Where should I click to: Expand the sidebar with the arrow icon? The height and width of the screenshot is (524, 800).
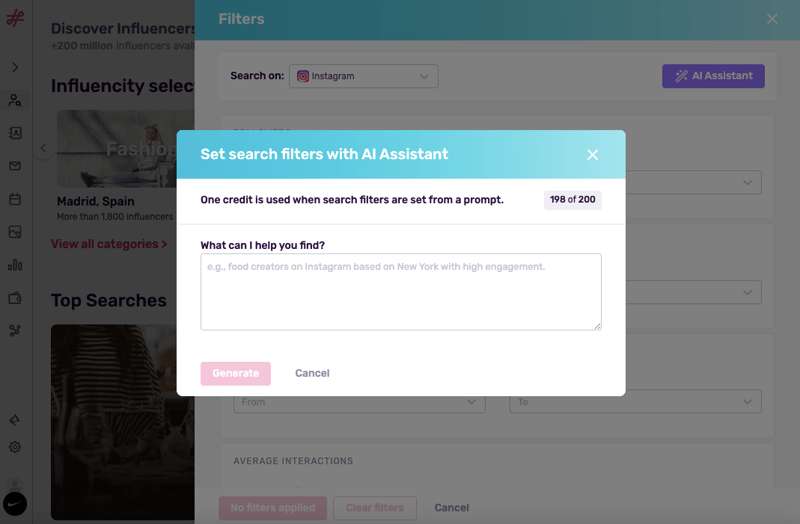point(15,67)
